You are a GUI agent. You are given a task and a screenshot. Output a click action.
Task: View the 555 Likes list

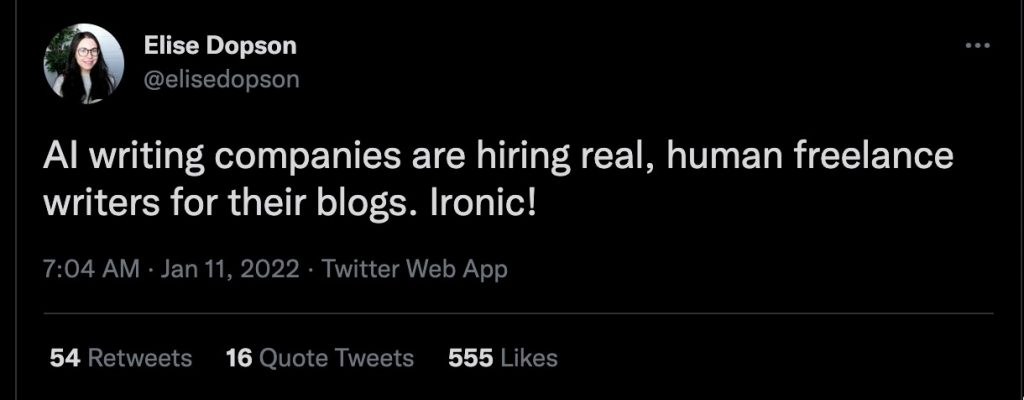coord(503,357)
